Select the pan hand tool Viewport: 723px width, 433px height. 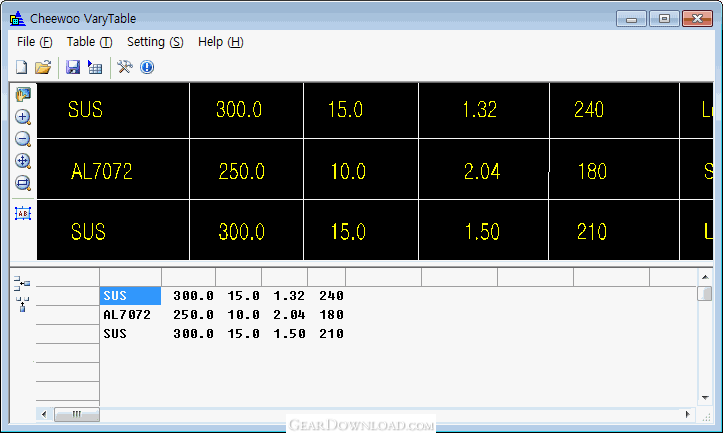(x=23, y=95)
